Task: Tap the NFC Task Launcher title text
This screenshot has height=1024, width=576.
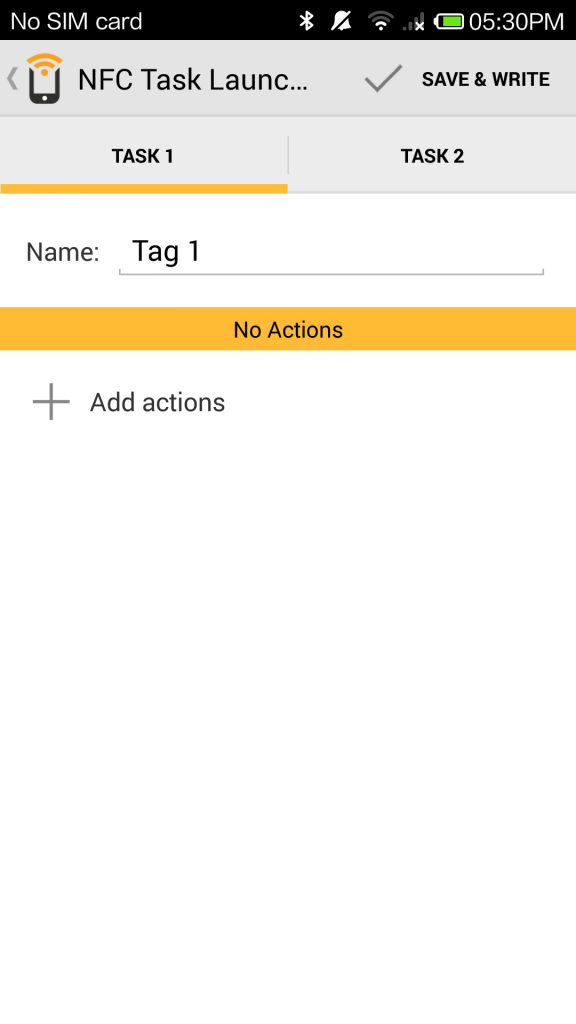Action: [193, 80]
